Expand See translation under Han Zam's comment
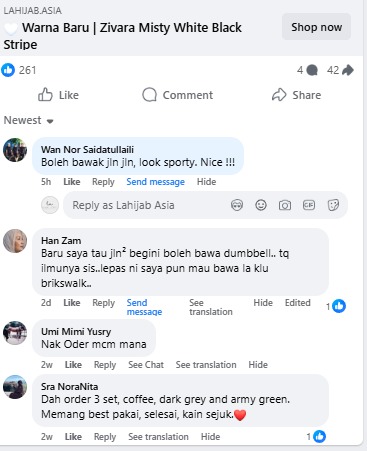The height and width of the screenshot is (451, 367). [211, 307]
